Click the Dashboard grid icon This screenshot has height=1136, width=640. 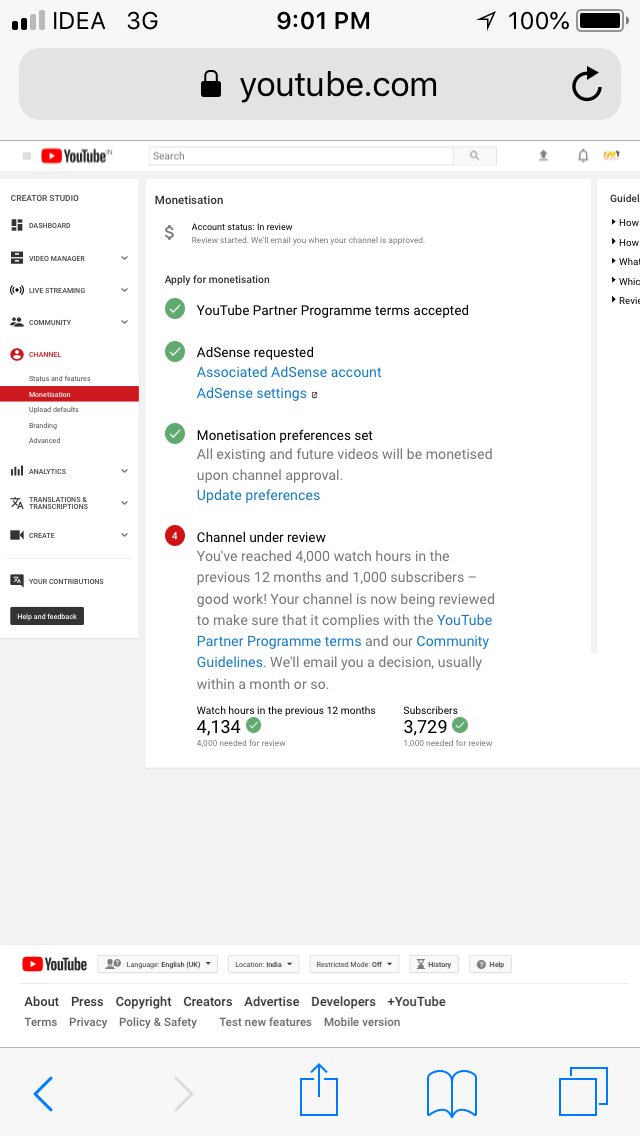[17, 225]
